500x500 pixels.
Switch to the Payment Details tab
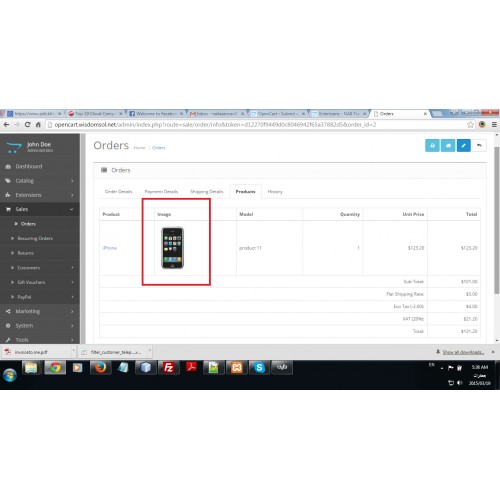pos(161,192)
